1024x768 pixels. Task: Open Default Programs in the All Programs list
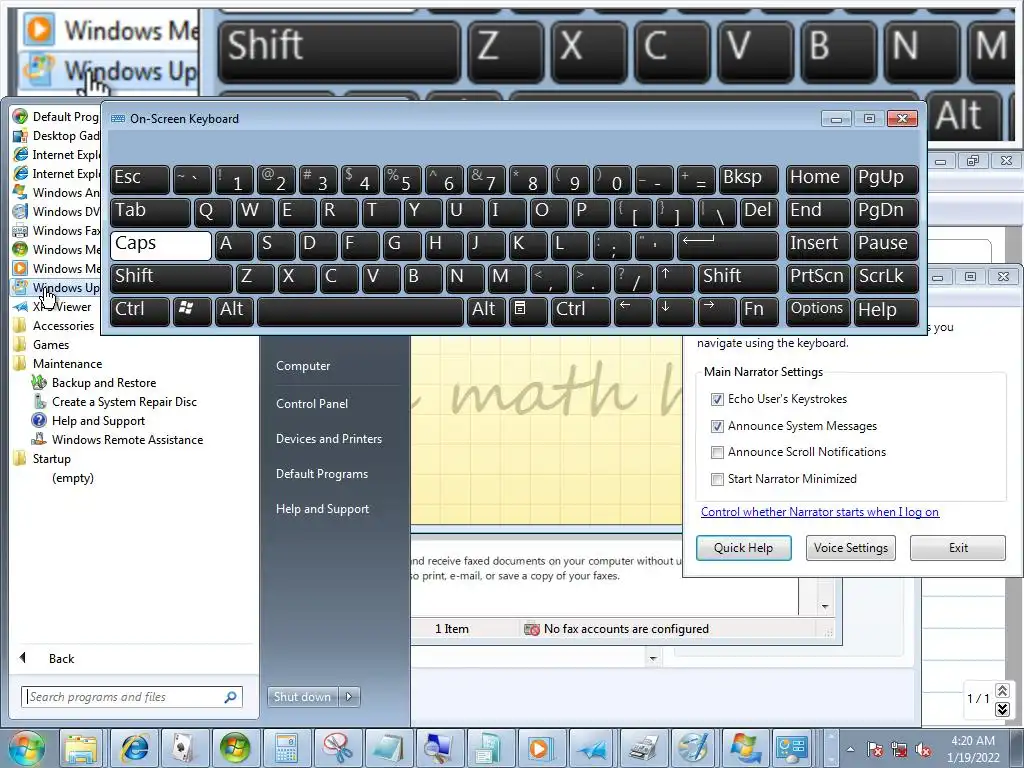(x=56, y=117)
